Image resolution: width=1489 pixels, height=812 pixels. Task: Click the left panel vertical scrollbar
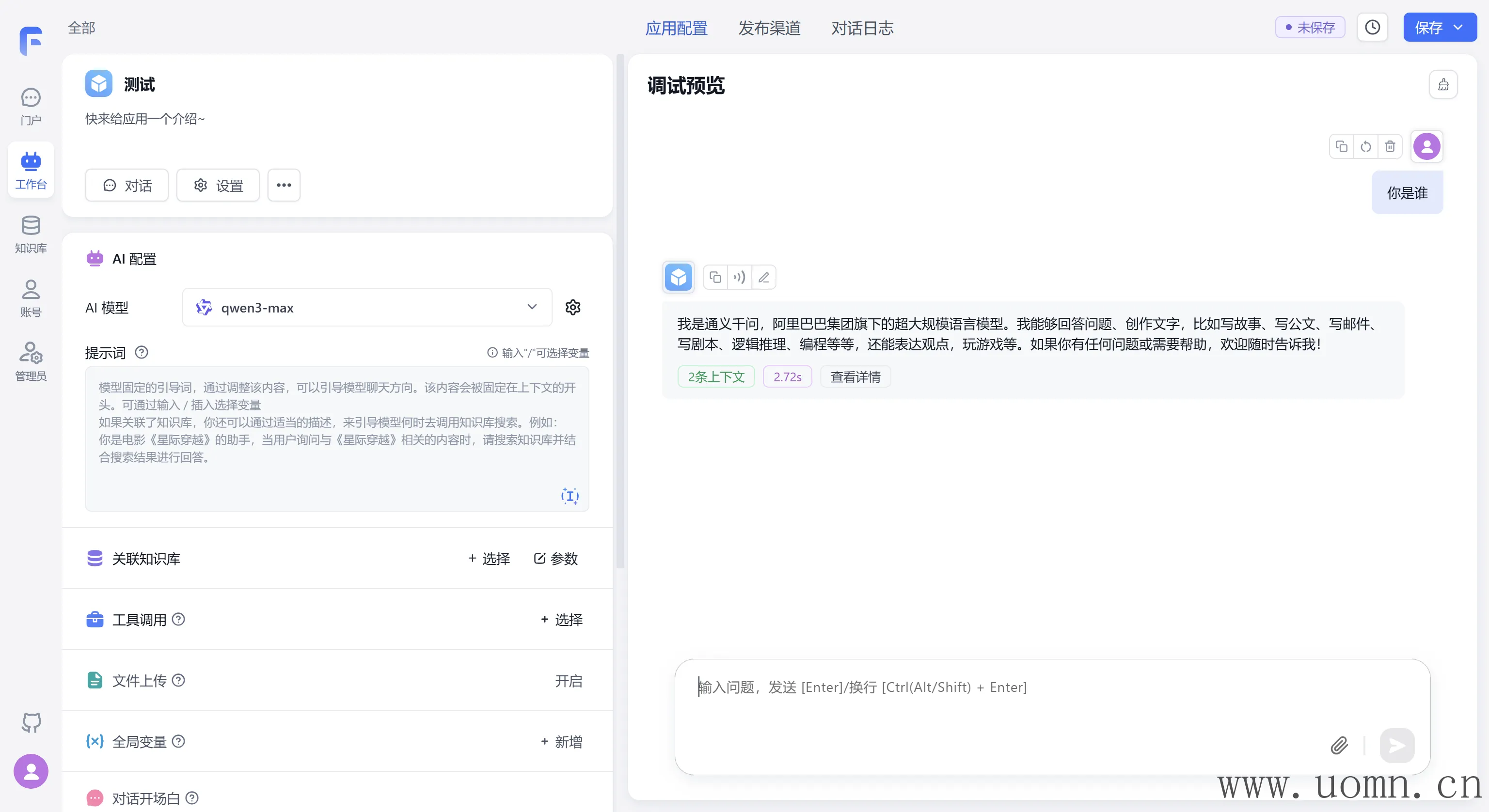[620, 312]
